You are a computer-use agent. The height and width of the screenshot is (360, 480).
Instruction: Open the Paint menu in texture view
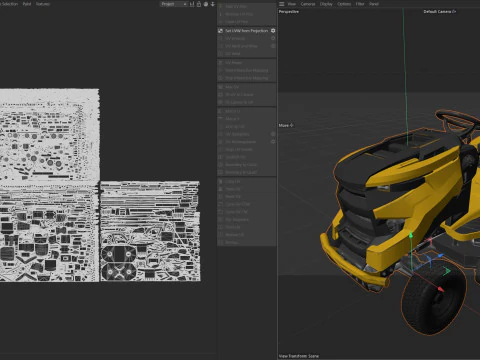[27, 4]
